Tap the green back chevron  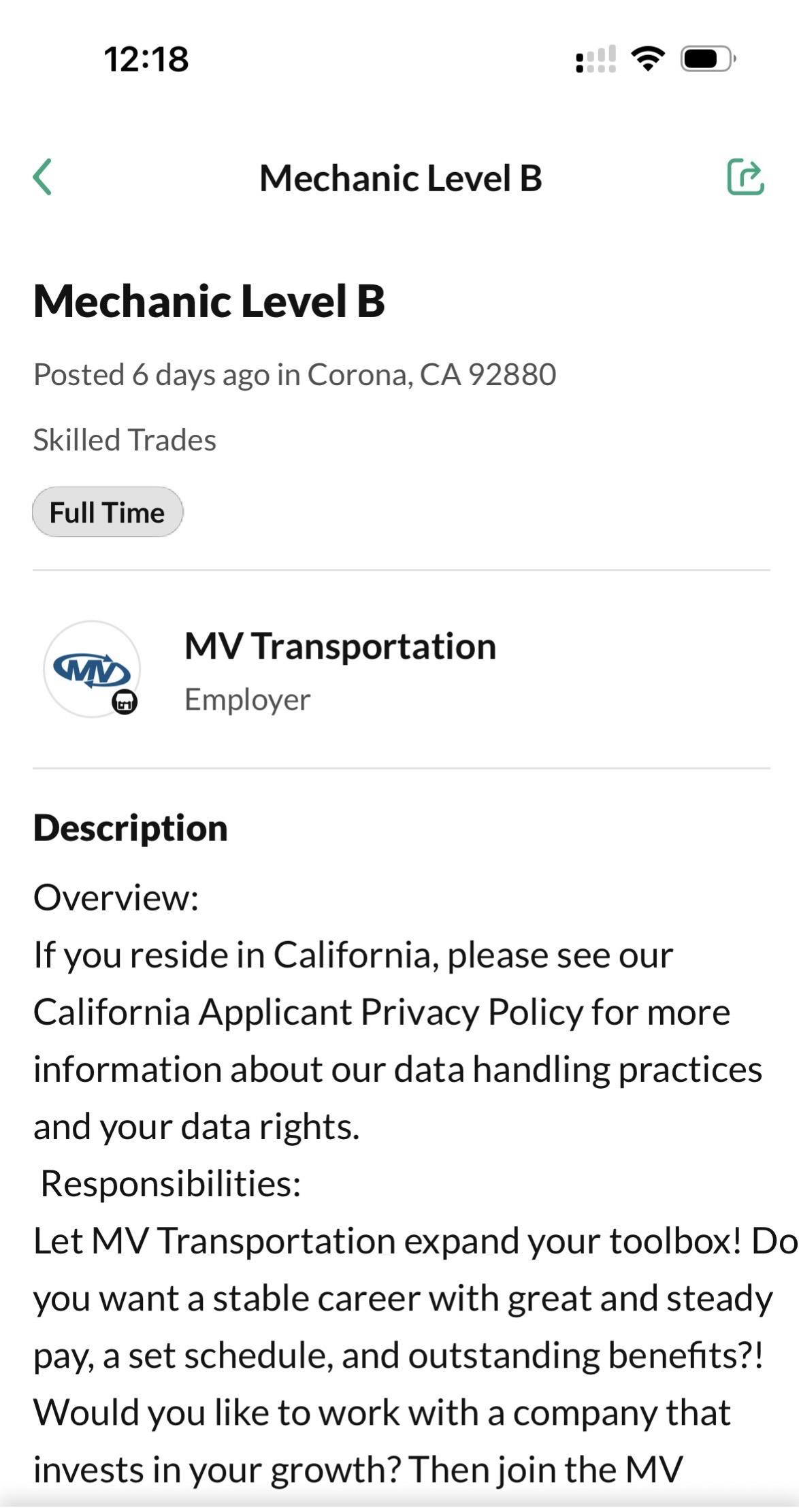point(43,177)
